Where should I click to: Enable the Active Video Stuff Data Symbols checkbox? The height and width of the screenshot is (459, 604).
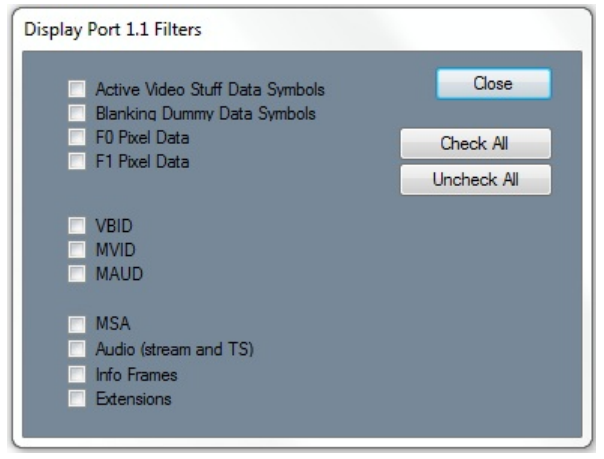pos(77,89)
